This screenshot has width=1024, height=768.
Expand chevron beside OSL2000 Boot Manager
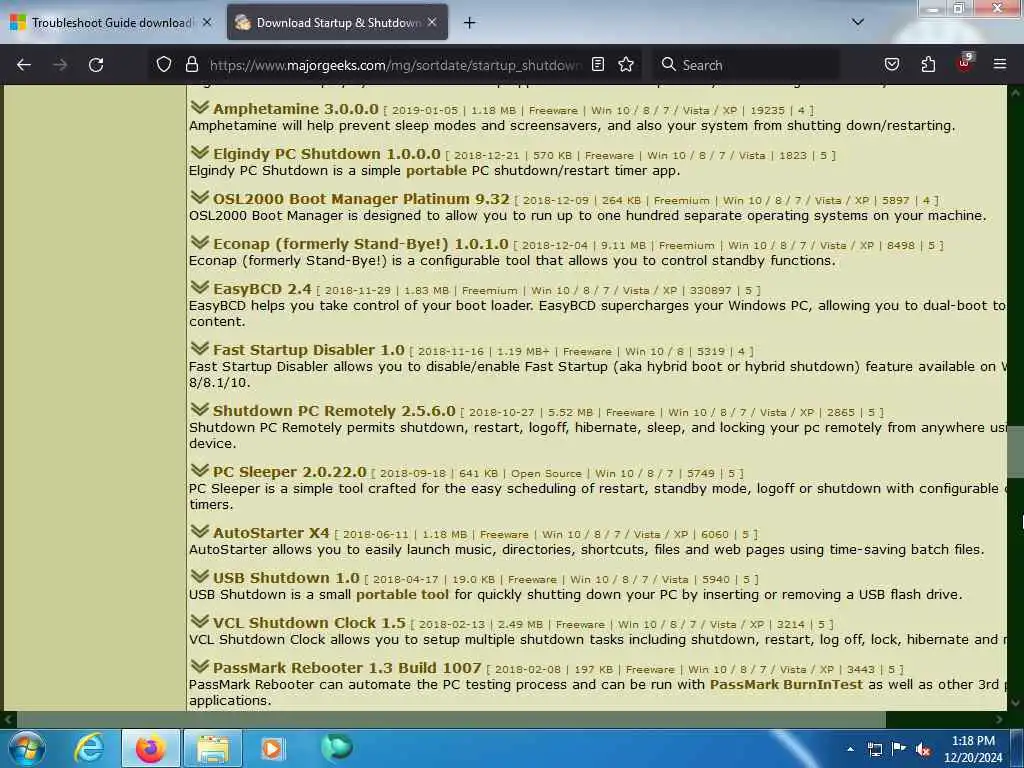click(x=199, y=198)
